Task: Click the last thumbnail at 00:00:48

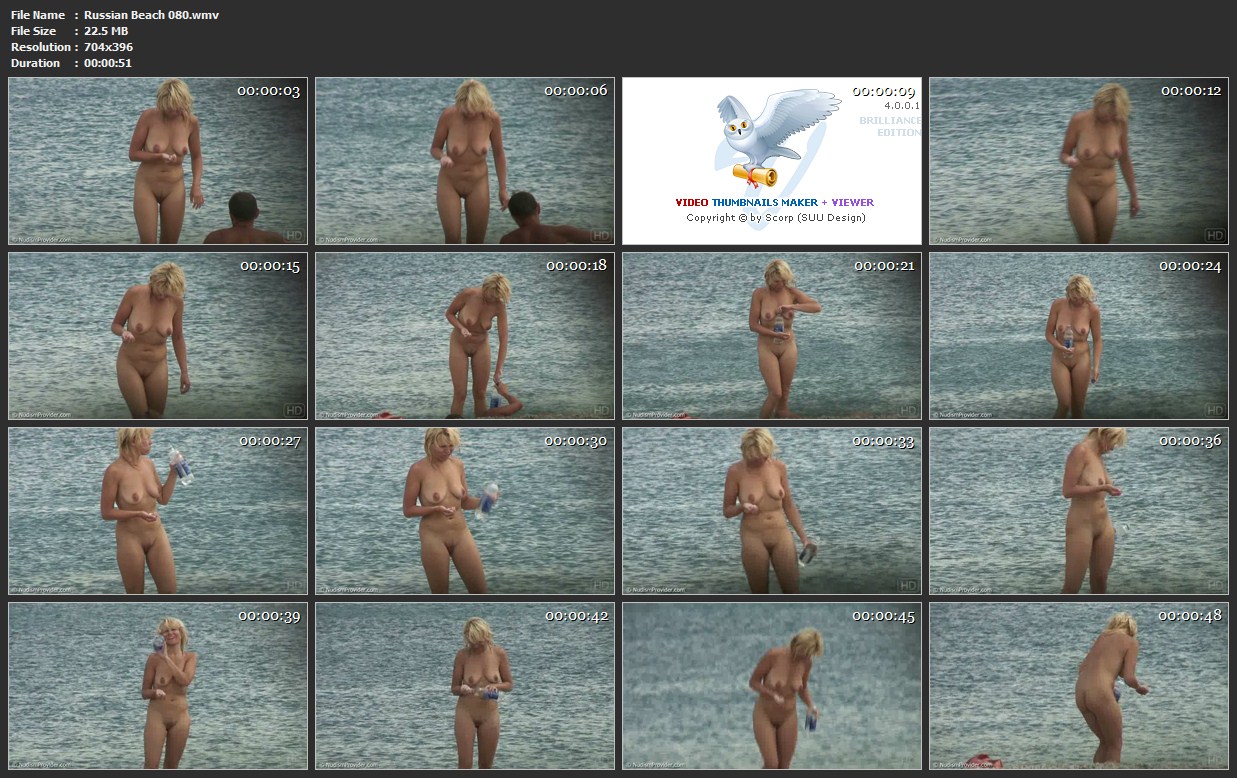Action: coord(1079,686)
